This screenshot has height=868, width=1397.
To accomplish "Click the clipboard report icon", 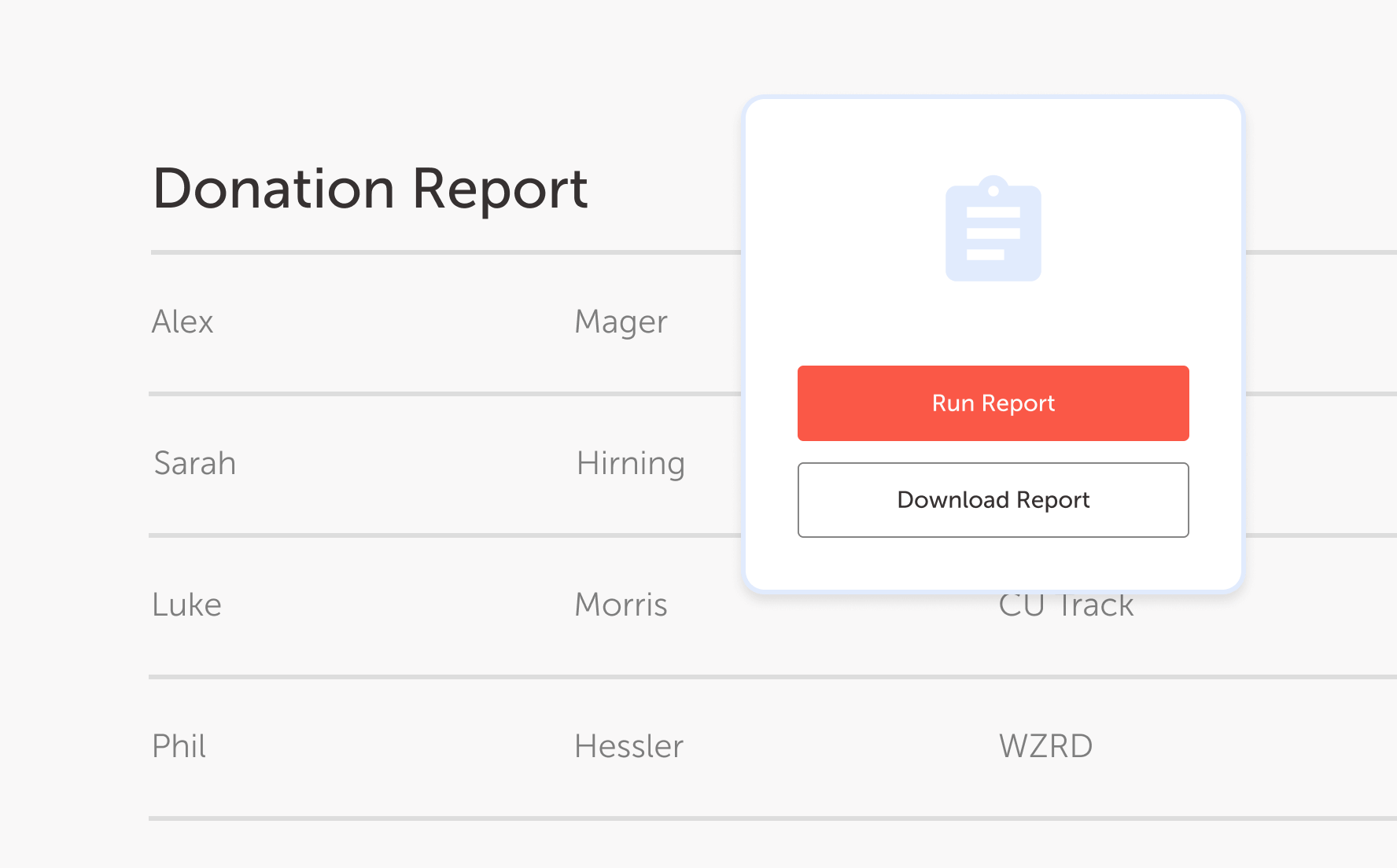I will click(x=993, y=228).
